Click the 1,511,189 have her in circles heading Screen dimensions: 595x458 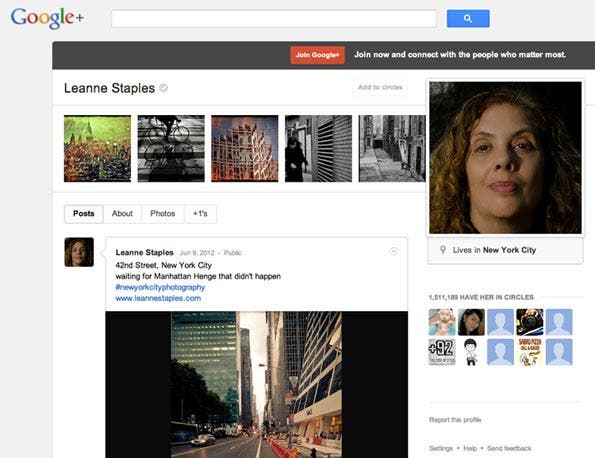coord(481,297)
